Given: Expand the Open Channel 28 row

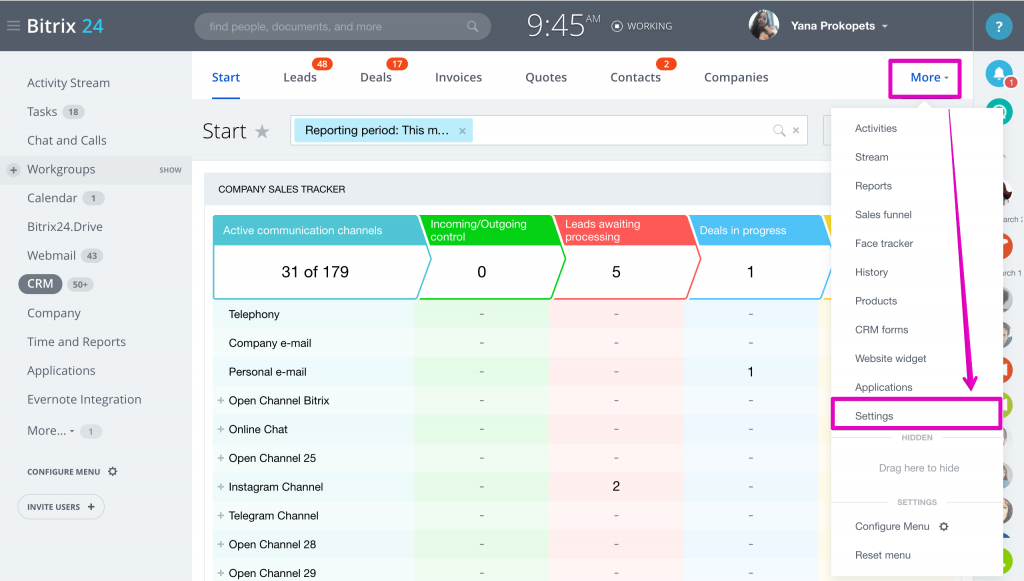Looking at the screenshot, I should point(221,544).
